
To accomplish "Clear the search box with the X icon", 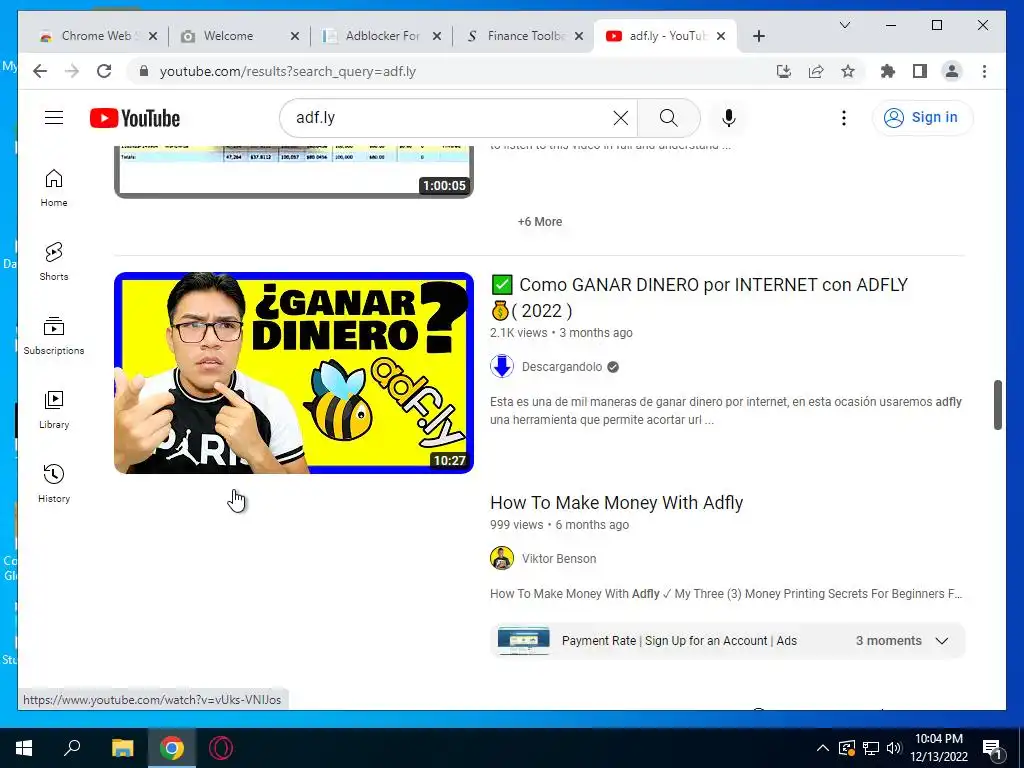I will (620, 118).
